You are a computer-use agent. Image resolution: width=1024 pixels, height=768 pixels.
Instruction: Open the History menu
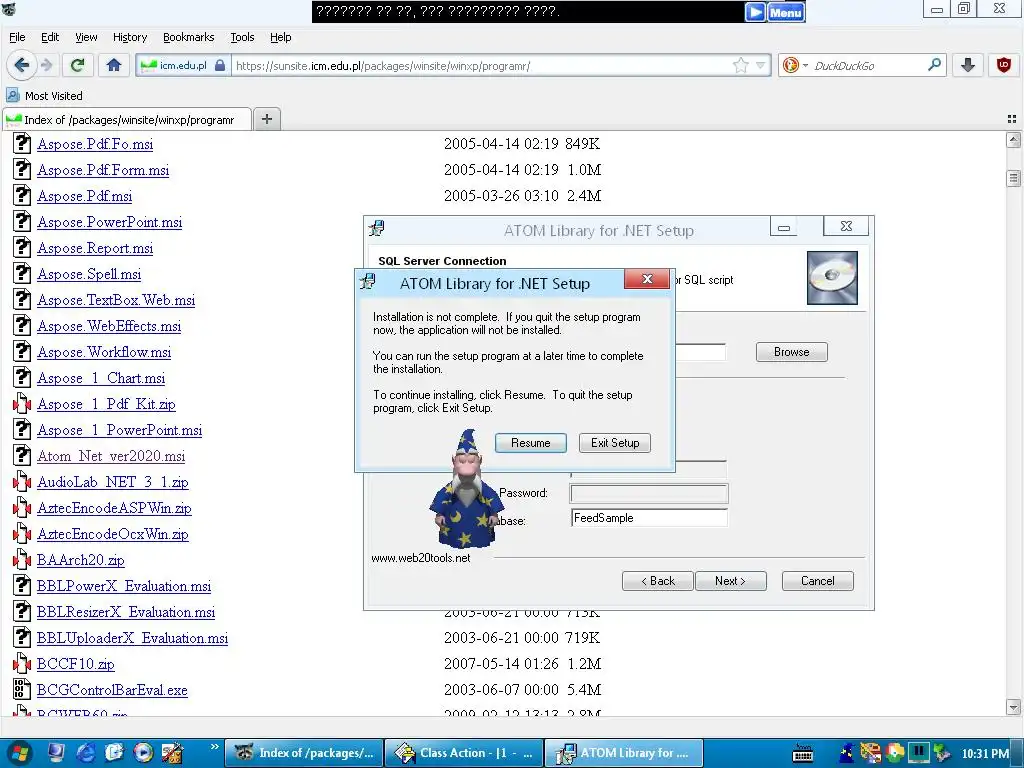(130, 37)
